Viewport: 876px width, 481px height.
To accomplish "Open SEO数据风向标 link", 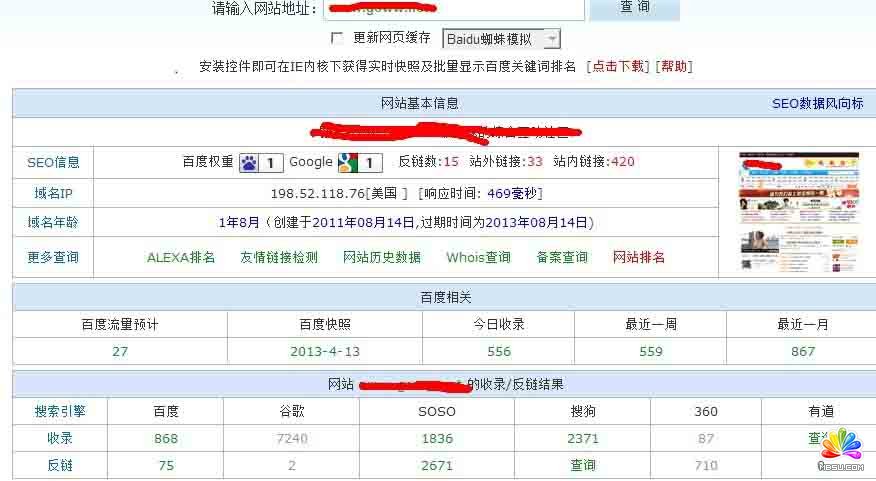I will tap(817, 103).
